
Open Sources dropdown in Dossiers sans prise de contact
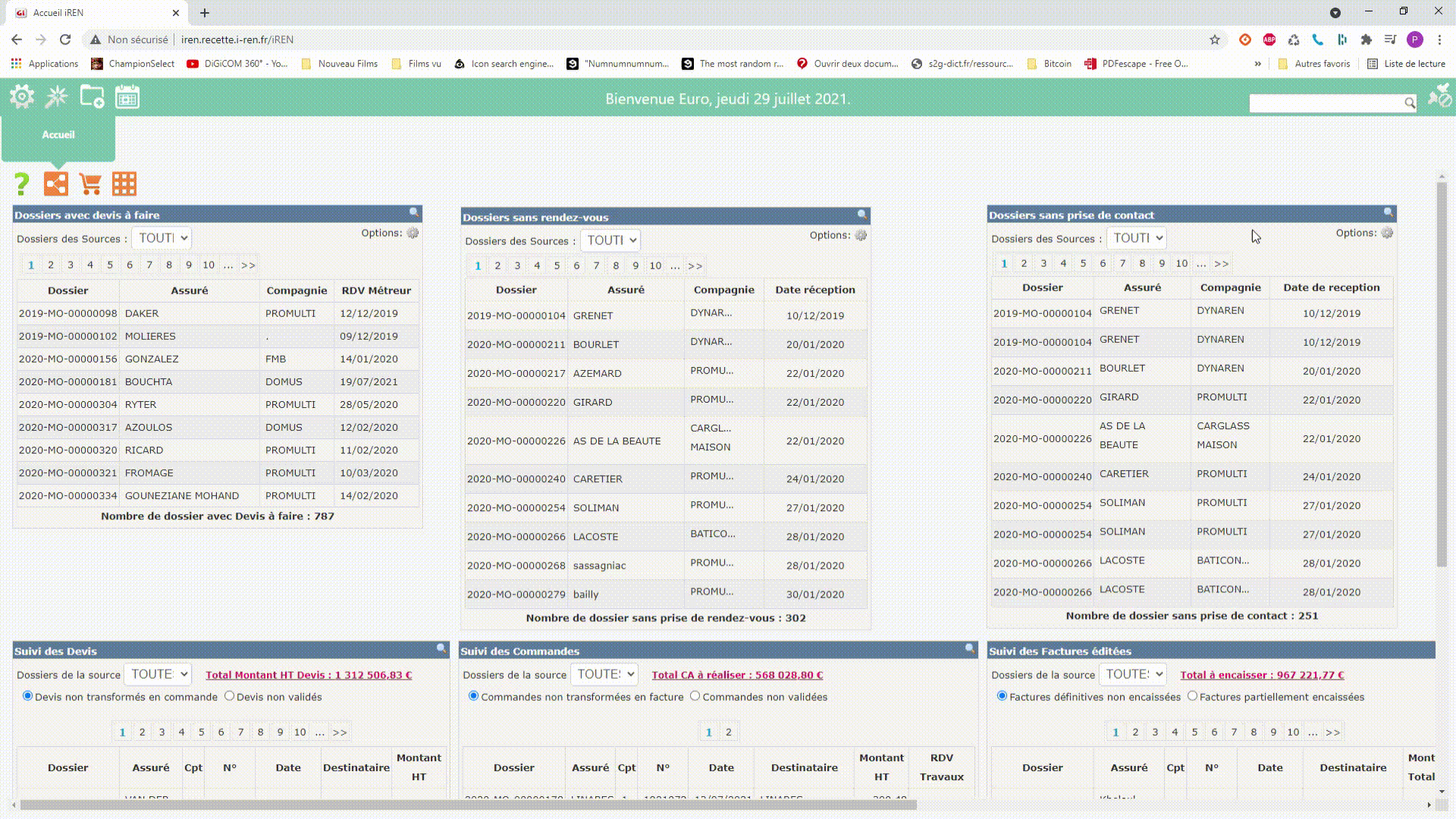[1136, 238]
